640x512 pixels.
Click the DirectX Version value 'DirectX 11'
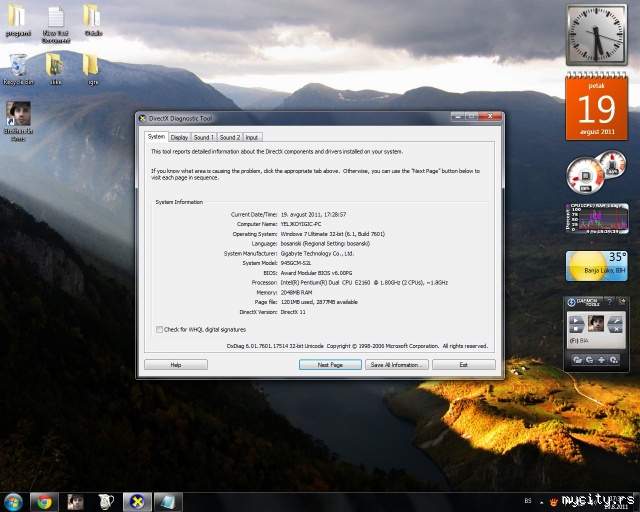click(293, 312)
